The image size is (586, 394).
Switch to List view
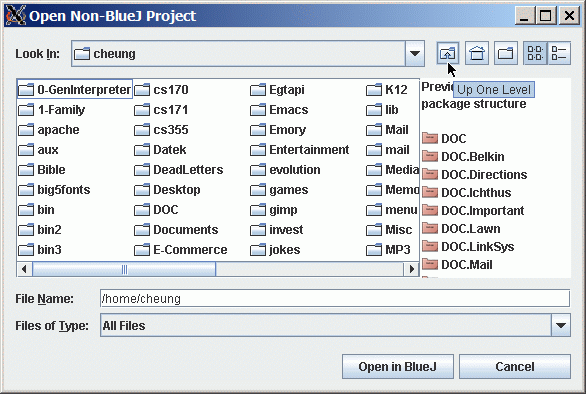(x=535, y=53)
